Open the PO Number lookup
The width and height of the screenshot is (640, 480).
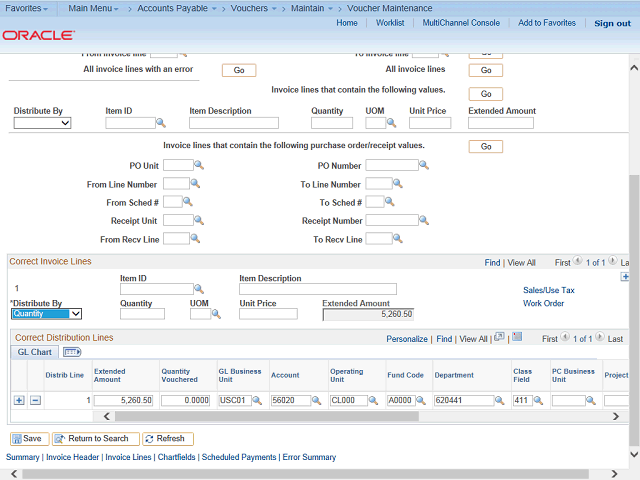tap(425, 166)
